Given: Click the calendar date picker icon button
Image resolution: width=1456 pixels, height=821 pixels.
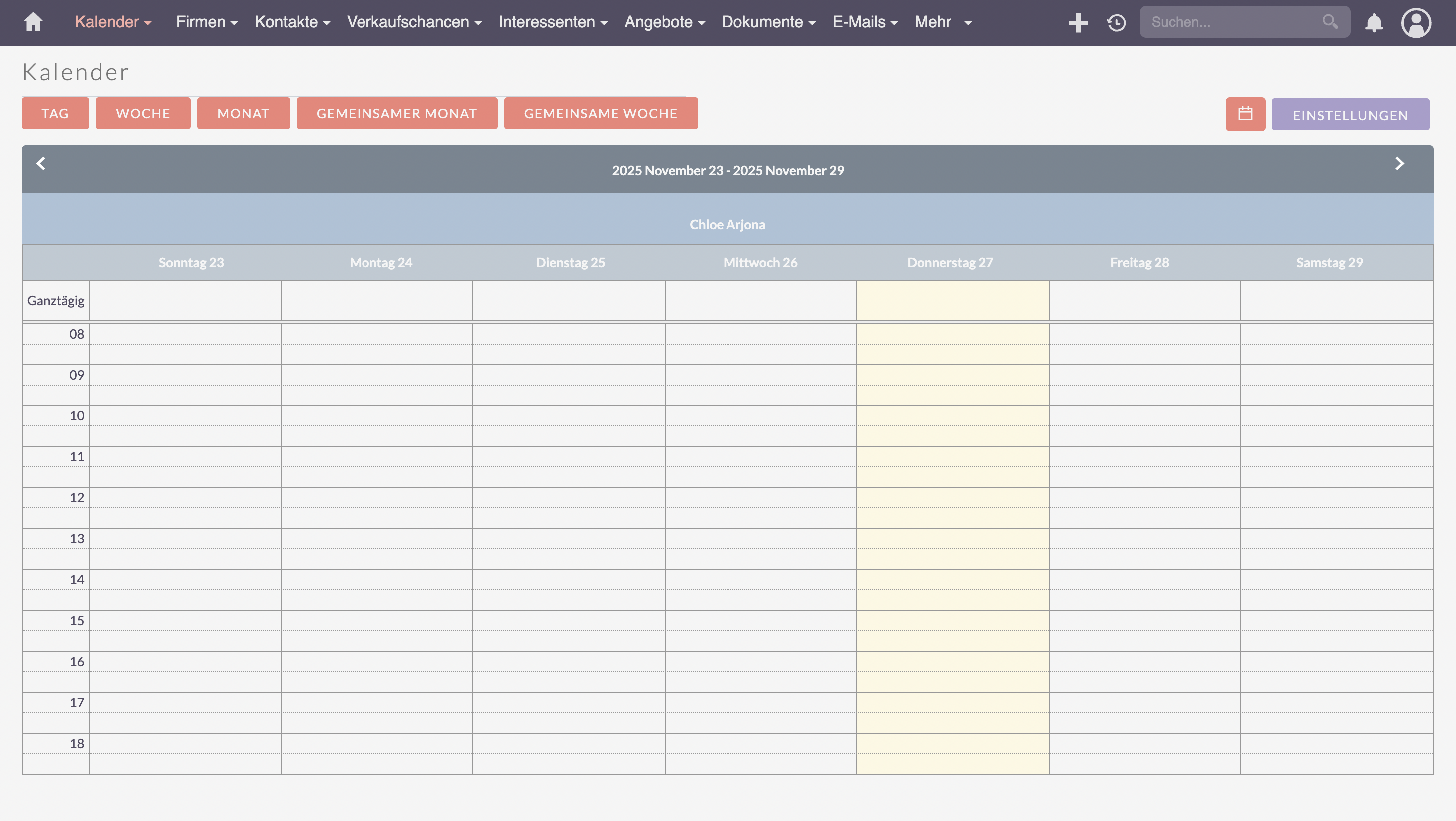Looking at the screenshot, I should (x=1245, y=114).
